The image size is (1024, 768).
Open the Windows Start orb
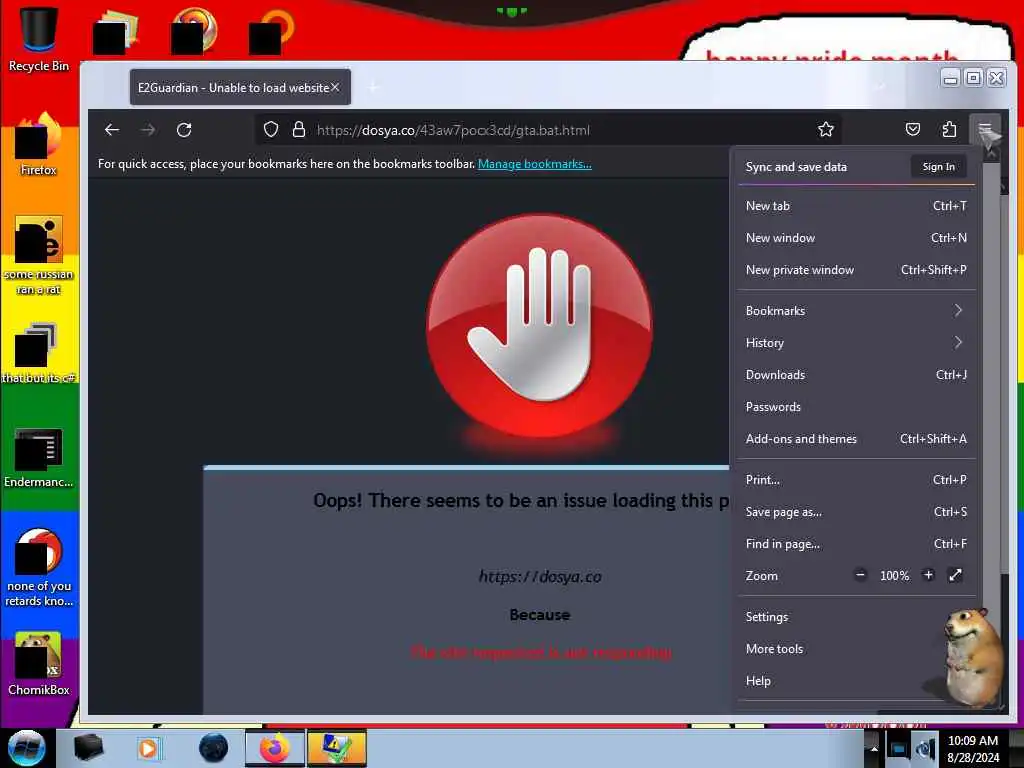[x=26, y=748]
